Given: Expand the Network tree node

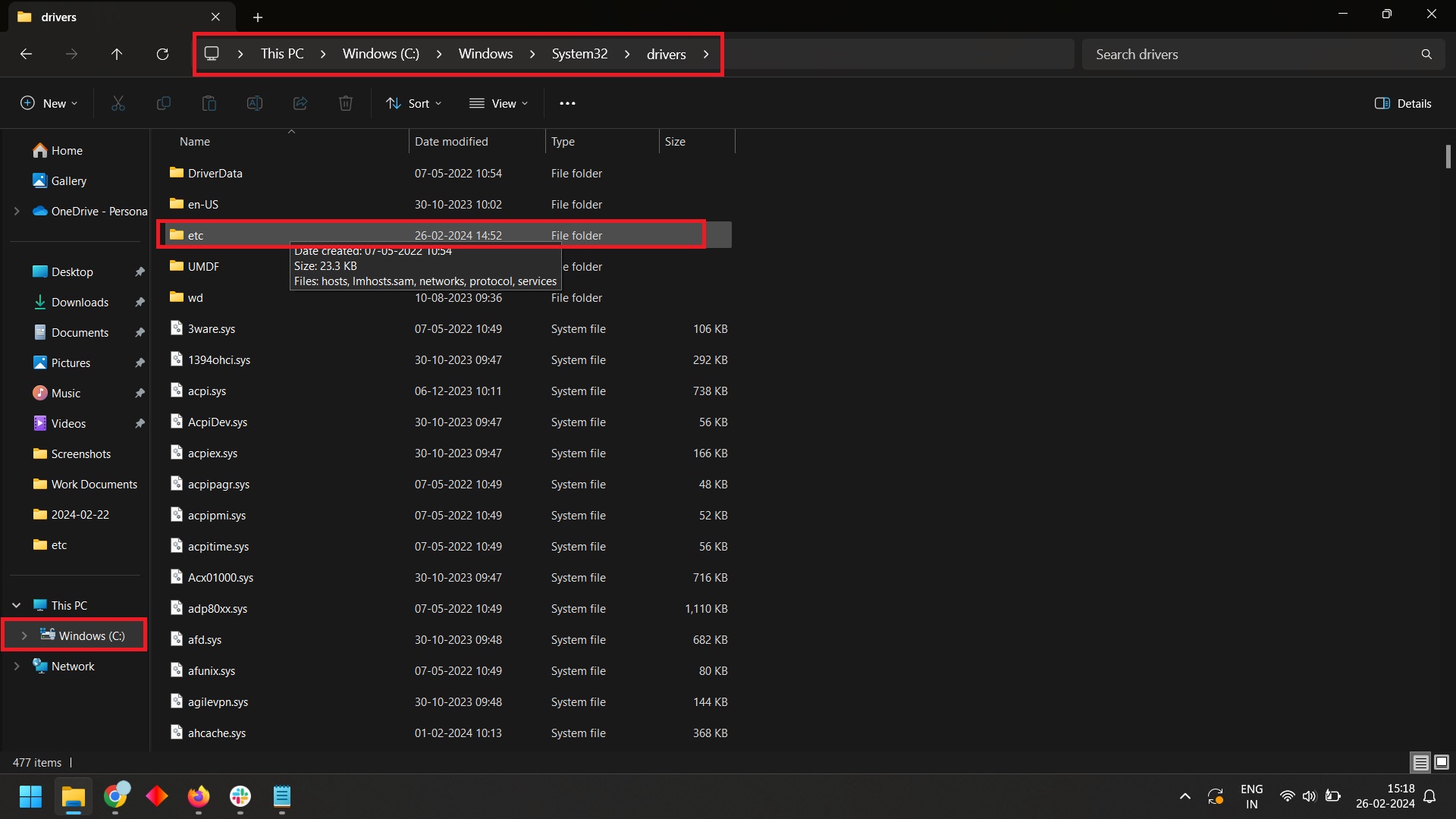Looking at the screenshot, I should pyautogui.click(x=17, y=666).
